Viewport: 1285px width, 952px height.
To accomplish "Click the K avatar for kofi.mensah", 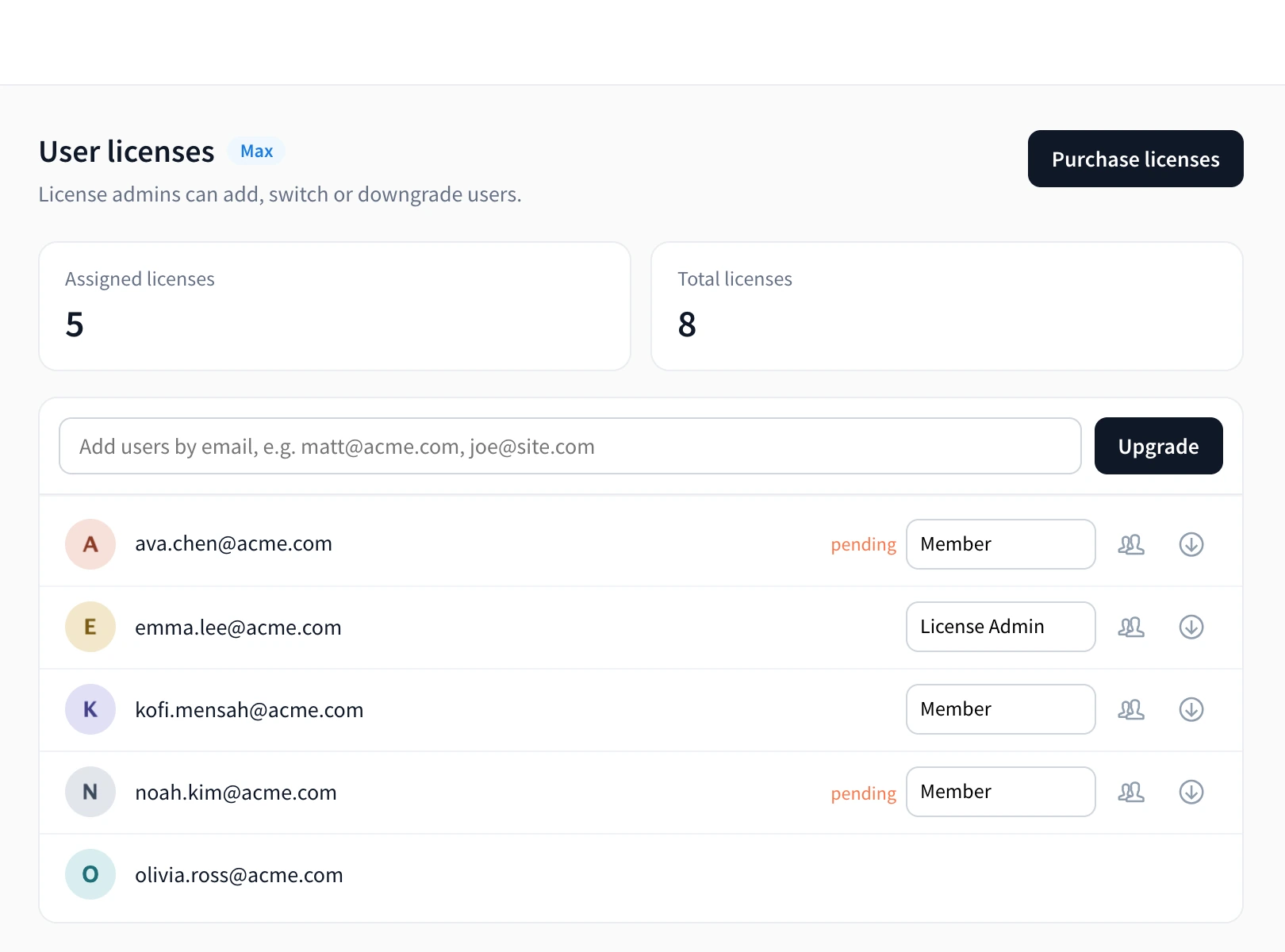I will coord(90,709).
